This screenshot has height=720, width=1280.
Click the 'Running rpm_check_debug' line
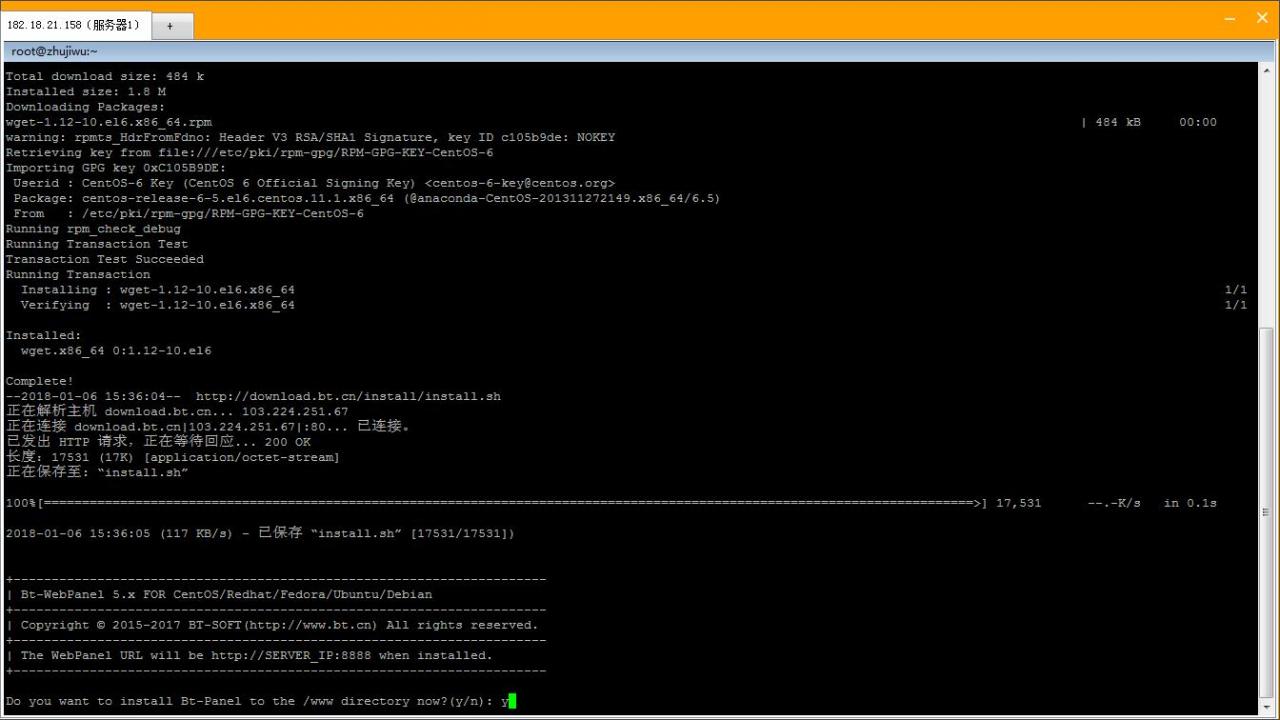93,229
